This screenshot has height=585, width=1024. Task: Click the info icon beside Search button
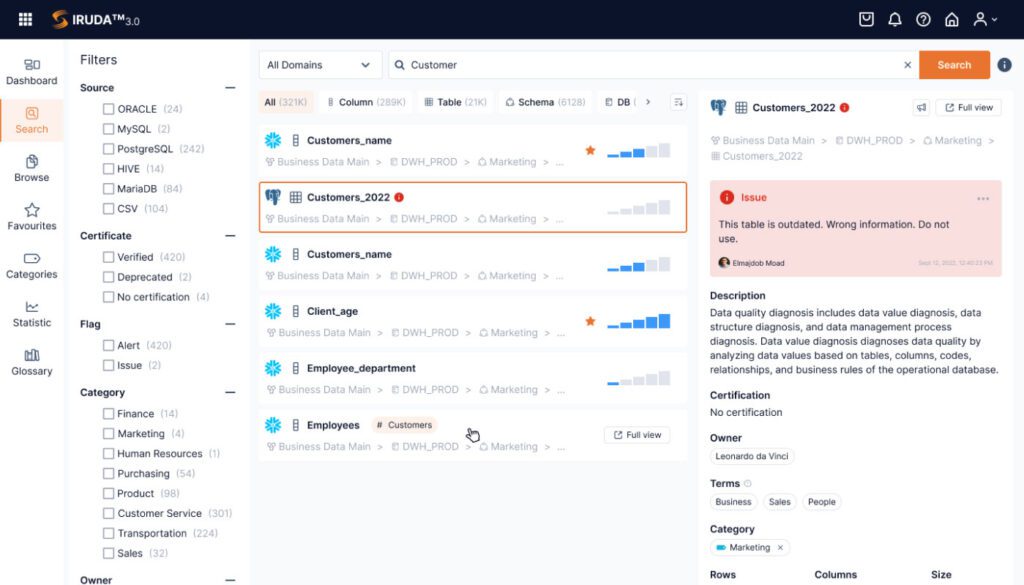click(x=1004, y=65)
